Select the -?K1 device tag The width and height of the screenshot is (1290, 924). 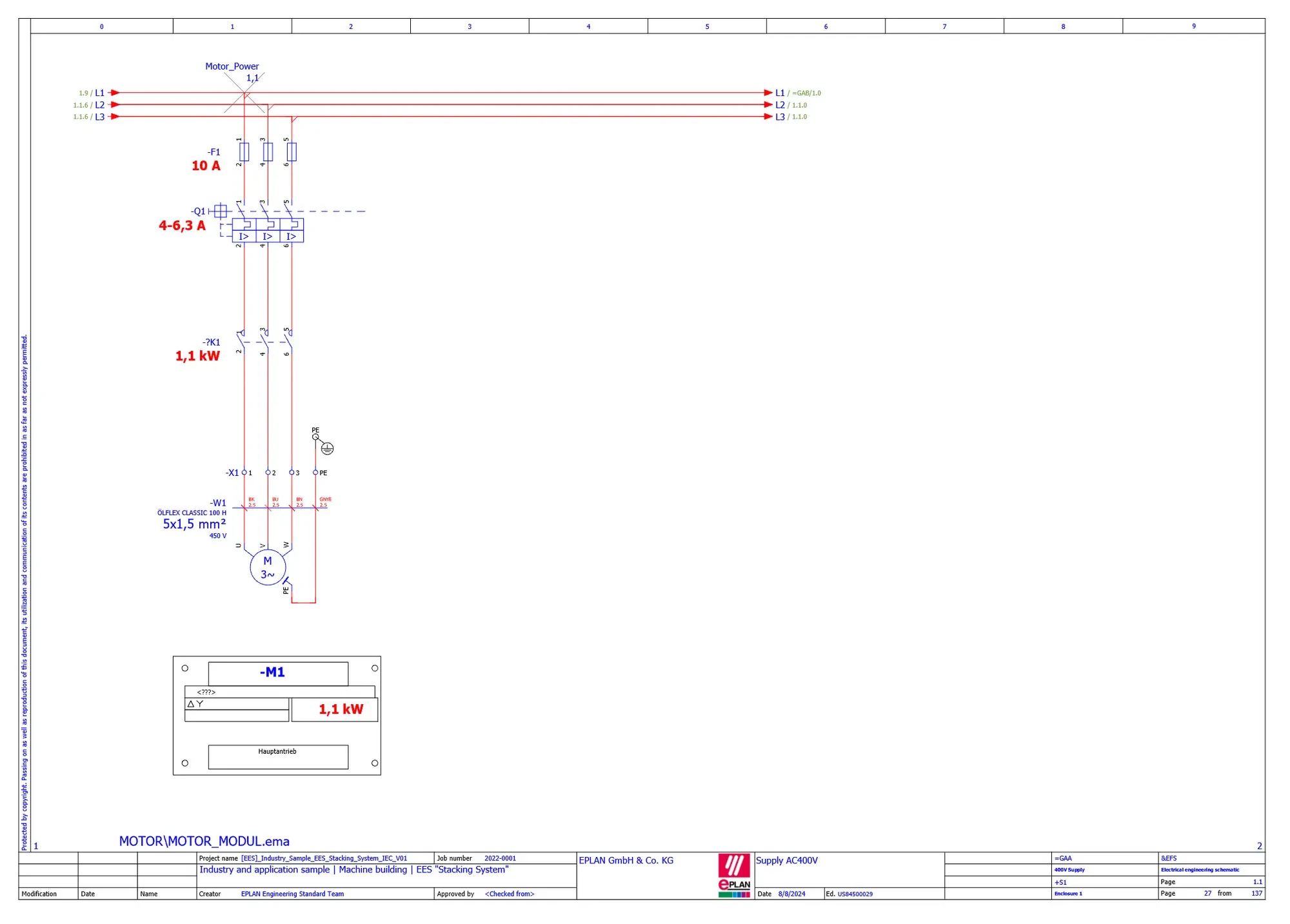point(211,342)
